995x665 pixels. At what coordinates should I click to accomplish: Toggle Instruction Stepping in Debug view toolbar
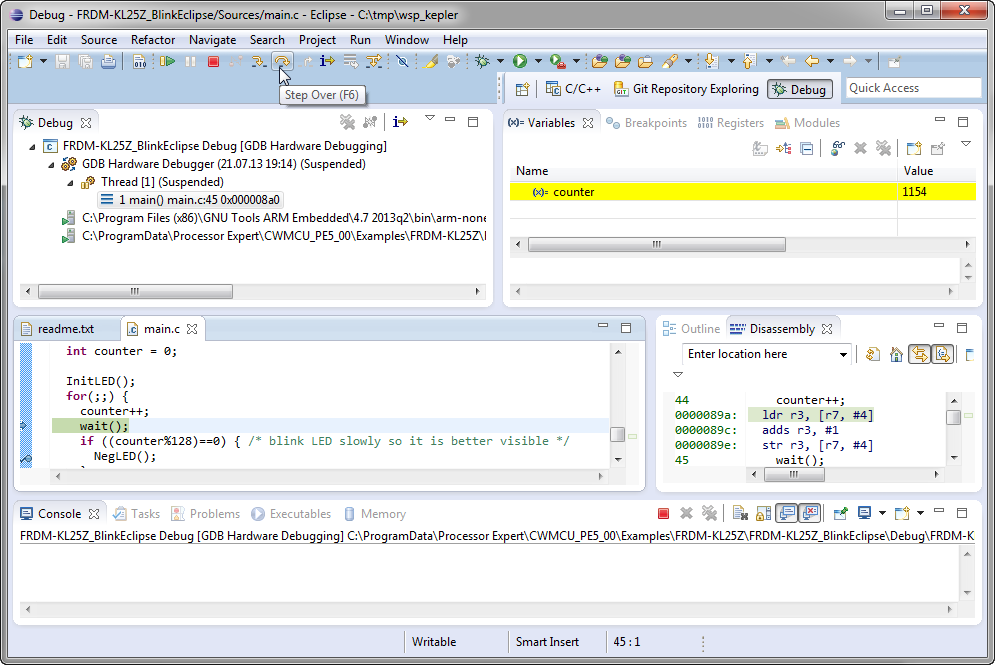400,122
